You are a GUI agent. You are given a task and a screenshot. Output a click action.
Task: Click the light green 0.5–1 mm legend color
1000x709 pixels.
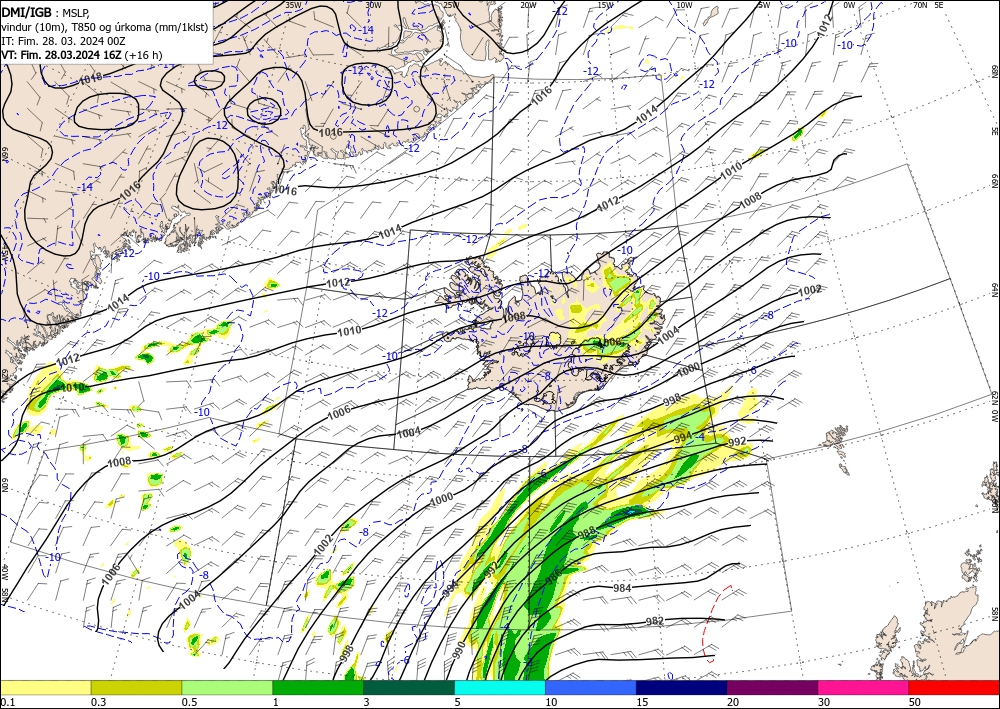click(227, 687)
